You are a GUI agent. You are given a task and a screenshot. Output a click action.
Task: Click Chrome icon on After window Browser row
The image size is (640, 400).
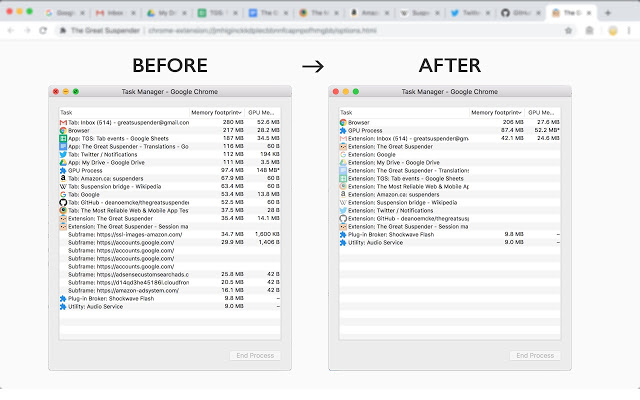tap(343, 122)
